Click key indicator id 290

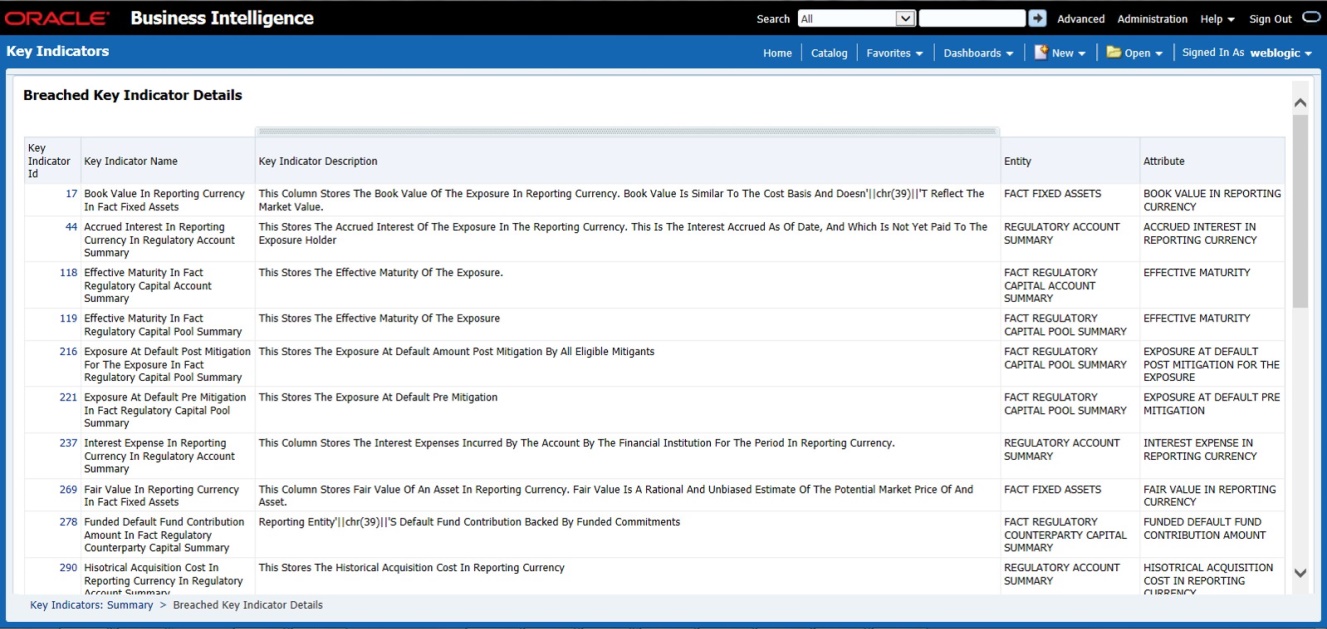pyautogui.click(x=68, y=568)
